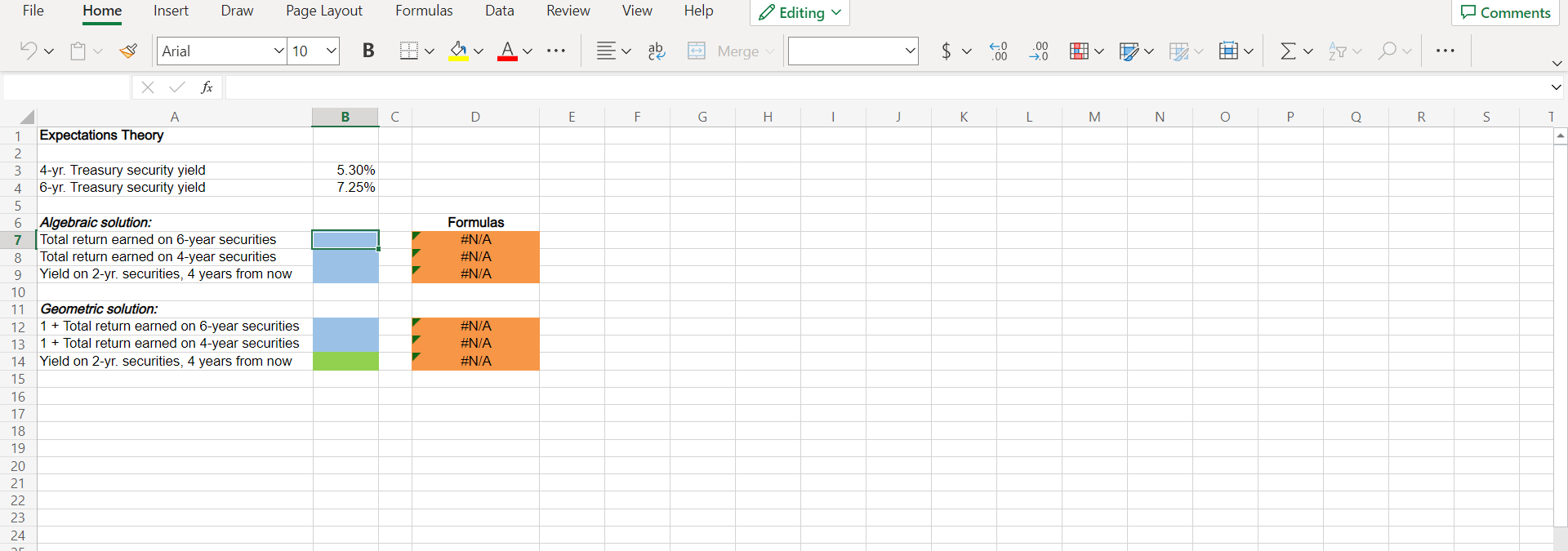This screenshot has width=1568, height=551.
Task: Toggle Bold formatting
Action: pos(368,51)
